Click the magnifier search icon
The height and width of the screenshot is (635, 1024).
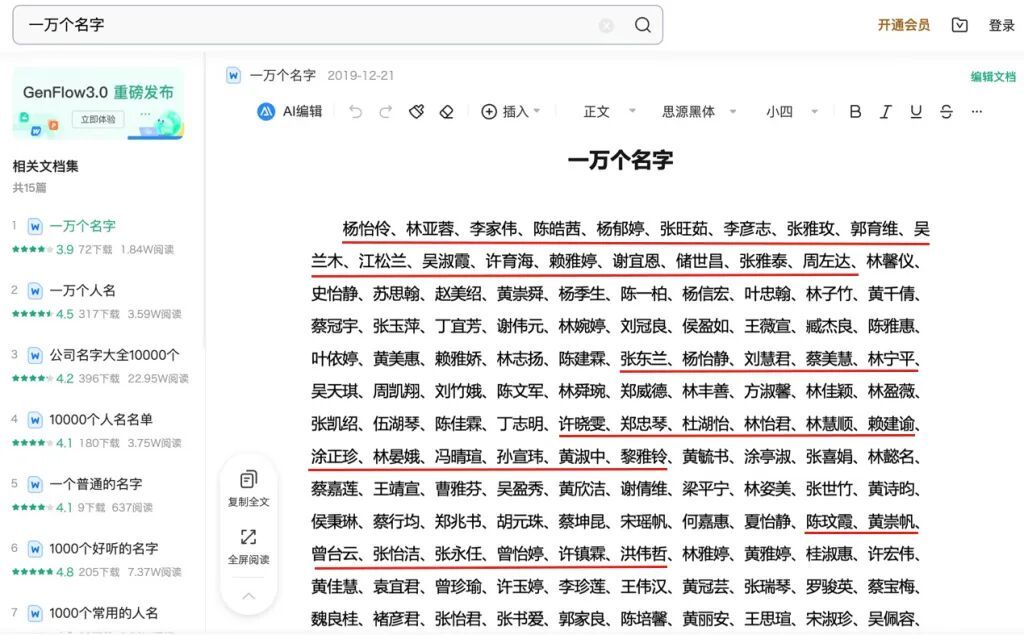coord(645,25)
